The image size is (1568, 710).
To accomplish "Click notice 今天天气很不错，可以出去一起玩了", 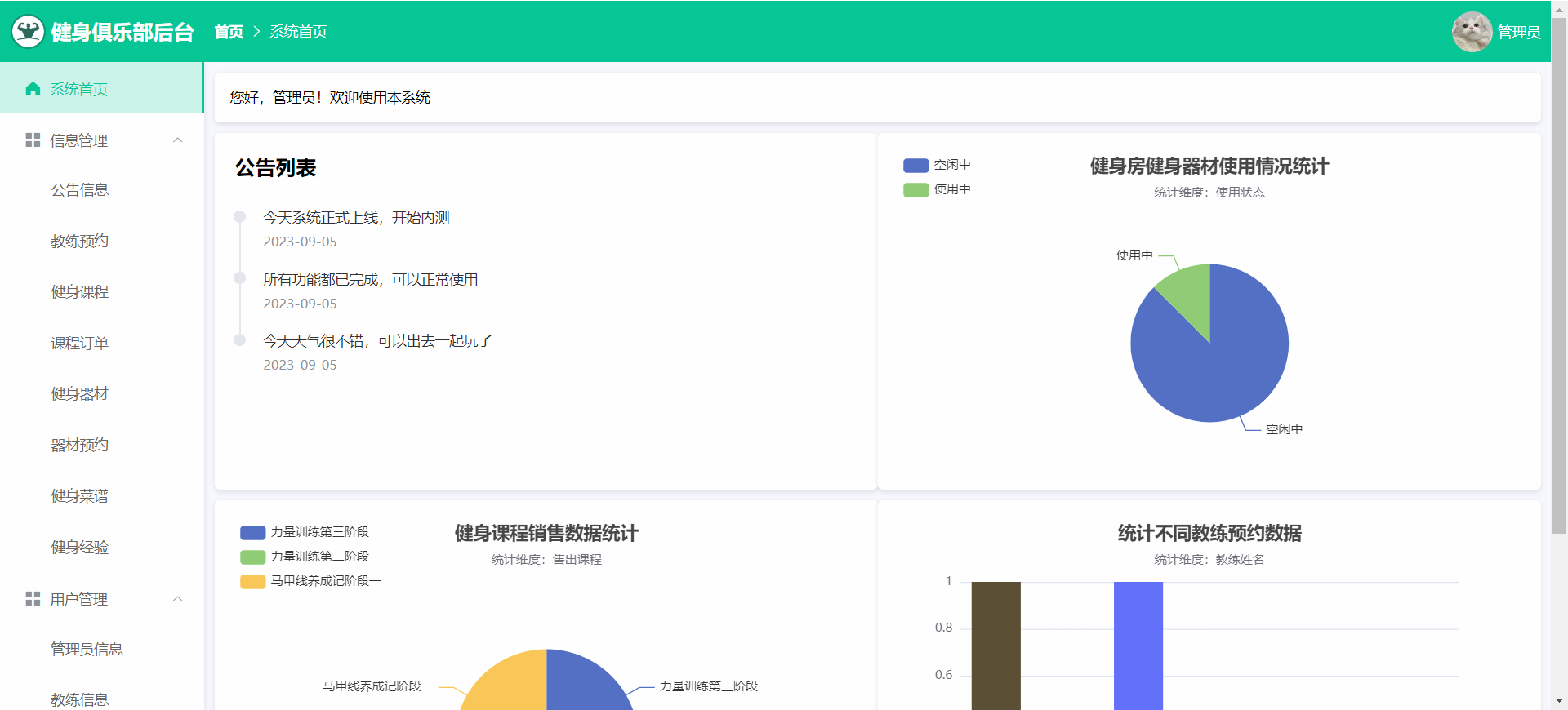I will click(x=377, y=341).
